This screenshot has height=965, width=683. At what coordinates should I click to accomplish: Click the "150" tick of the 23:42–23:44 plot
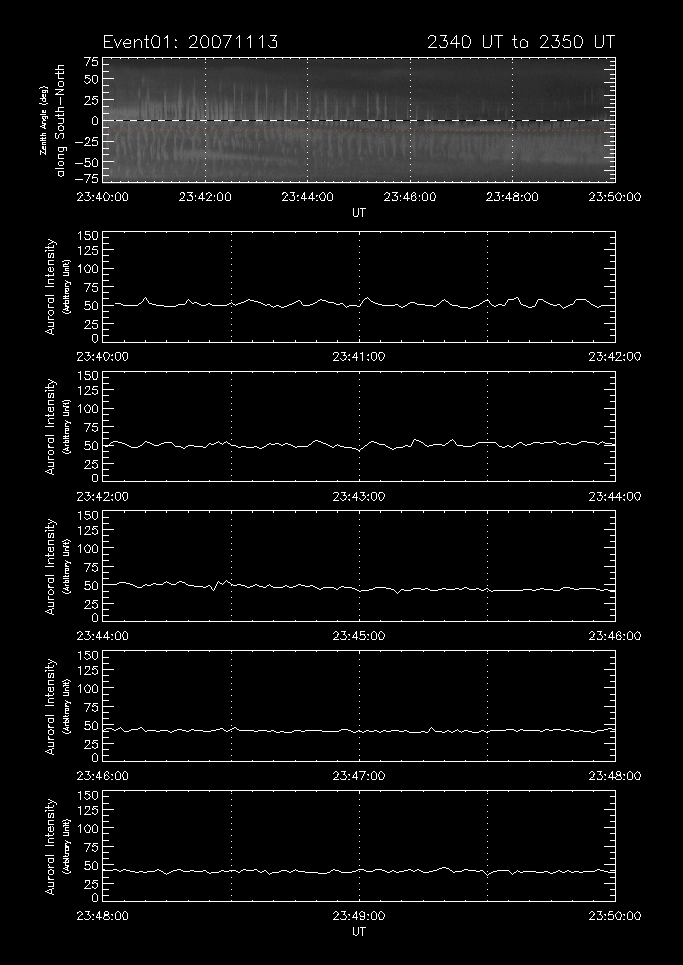pyautogui.click(x=90, y=376)
